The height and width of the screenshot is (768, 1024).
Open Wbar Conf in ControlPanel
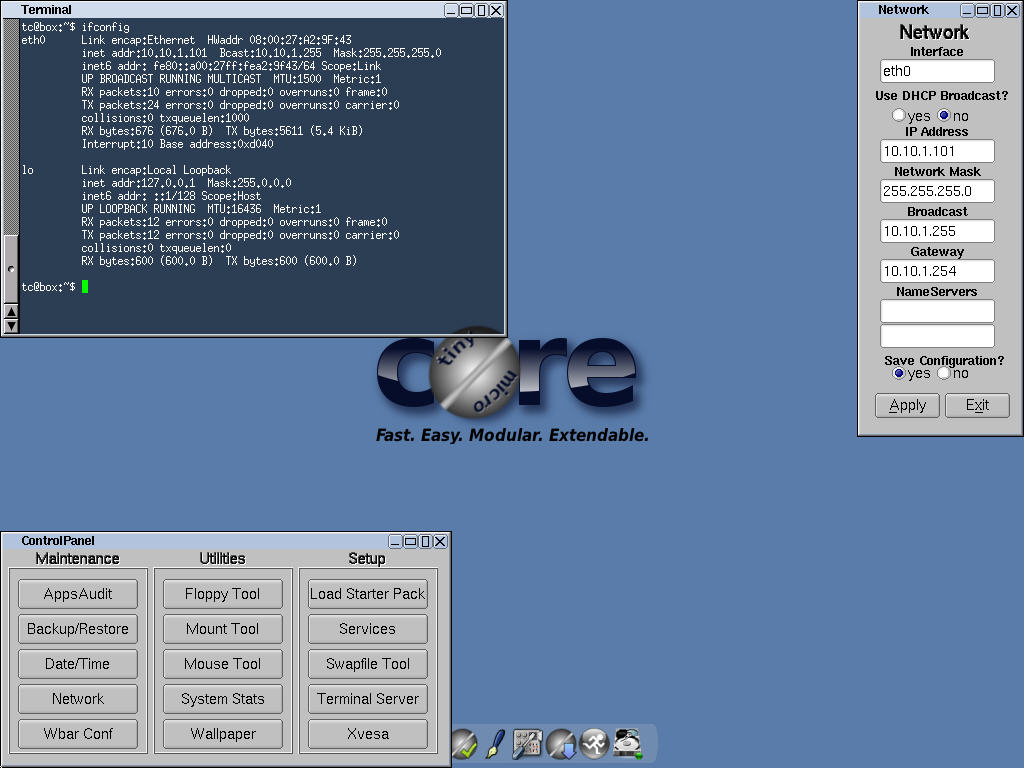(x=78, y=734)
